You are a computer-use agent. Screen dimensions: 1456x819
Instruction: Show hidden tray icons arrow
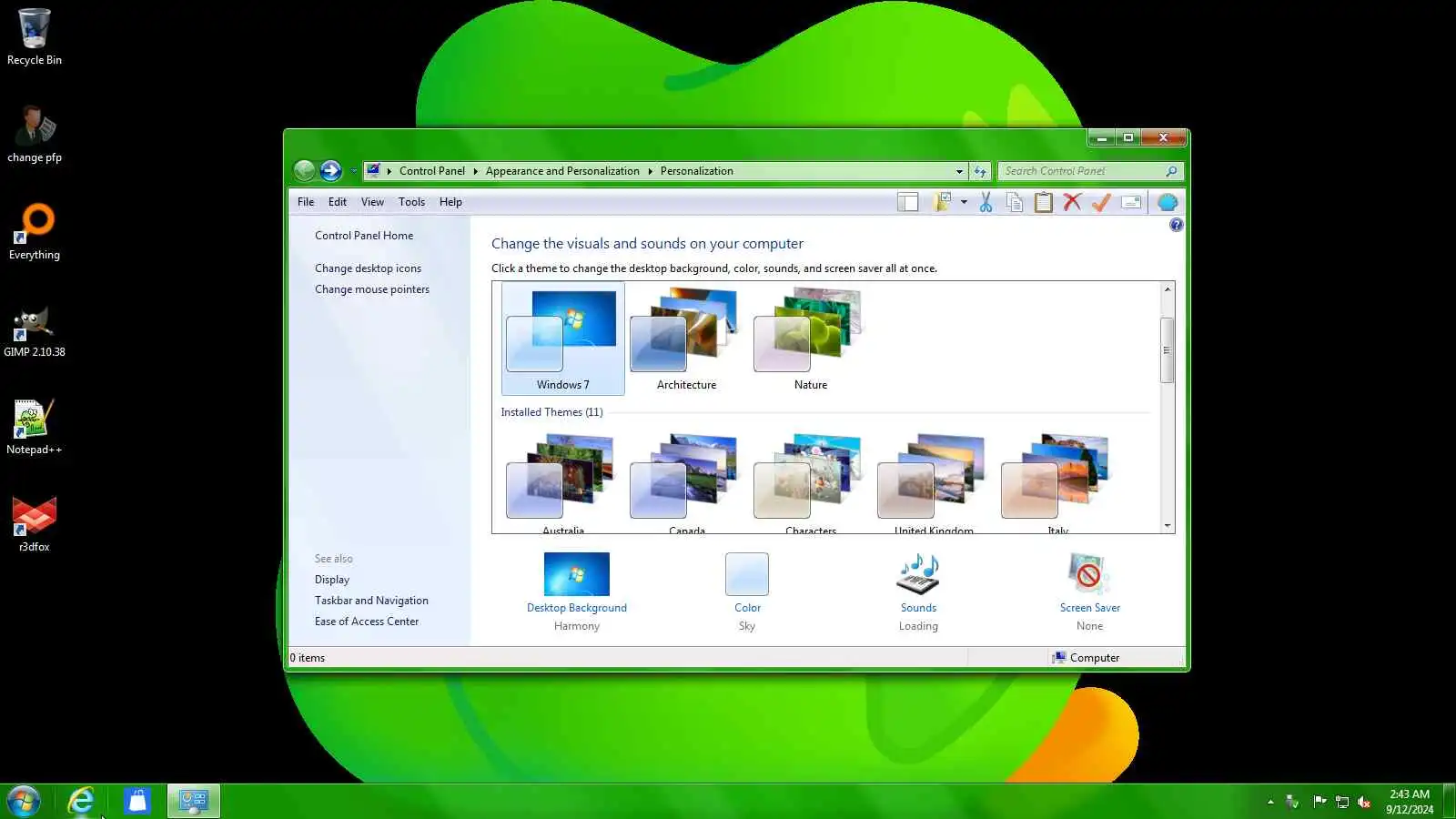1270,802
